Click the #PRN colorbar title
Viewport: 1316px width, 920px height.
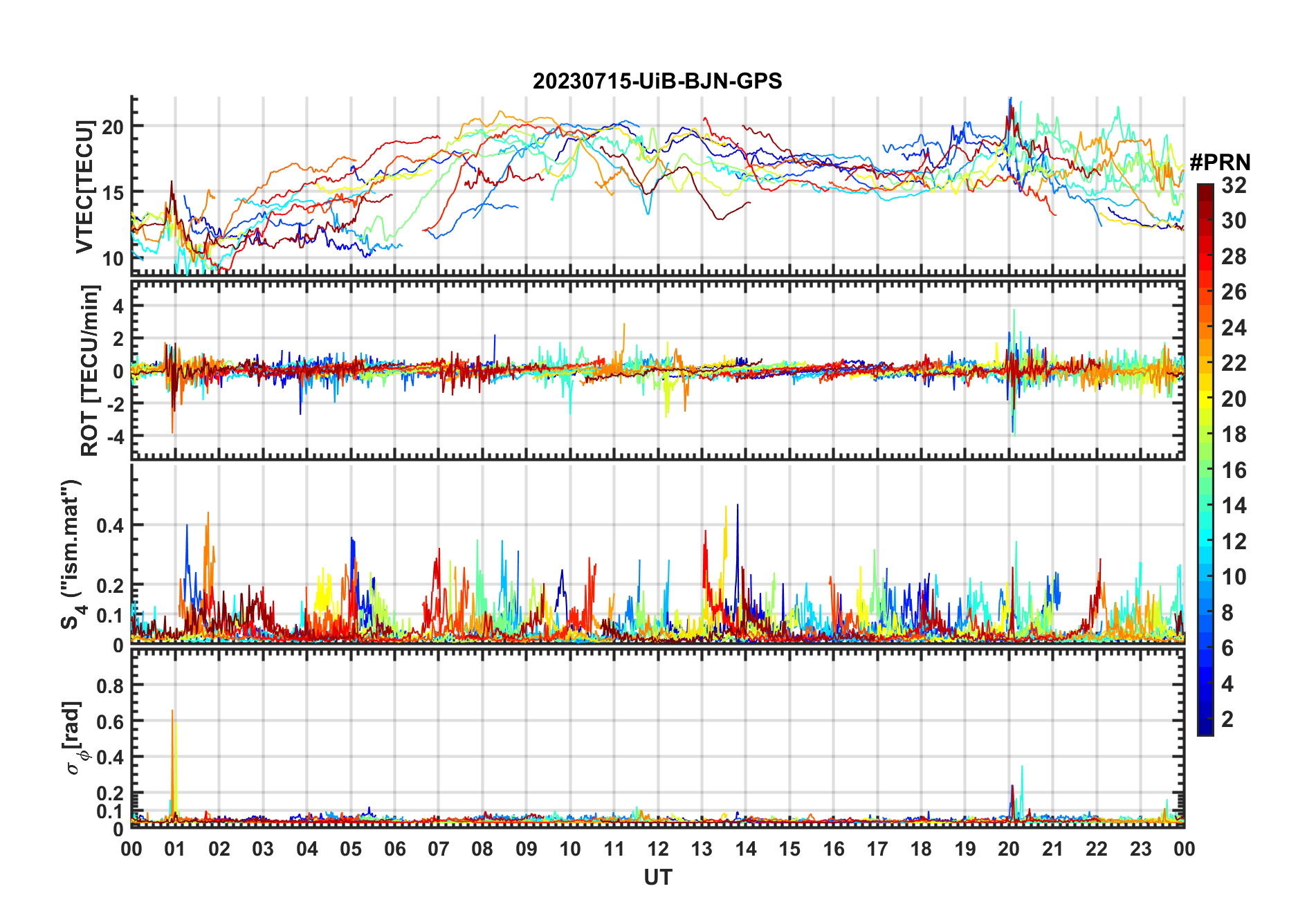coord(1220,163)
